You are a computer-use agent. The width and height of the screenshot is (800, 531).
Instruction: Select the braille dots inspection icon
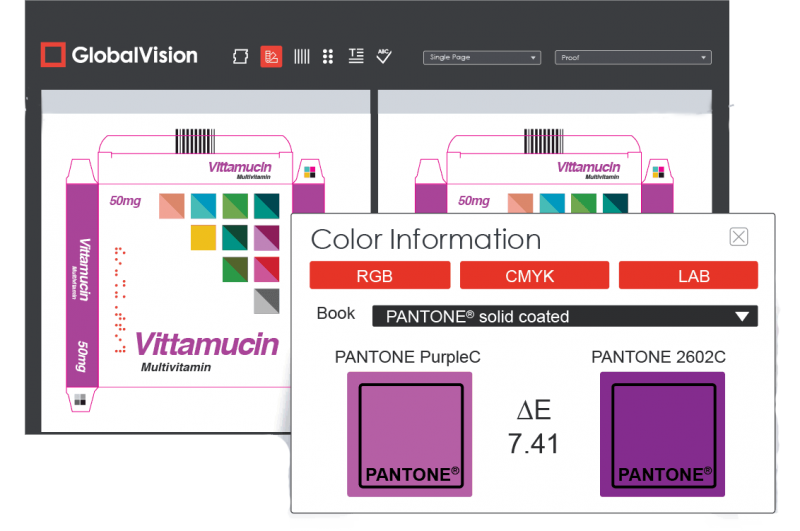327,57
